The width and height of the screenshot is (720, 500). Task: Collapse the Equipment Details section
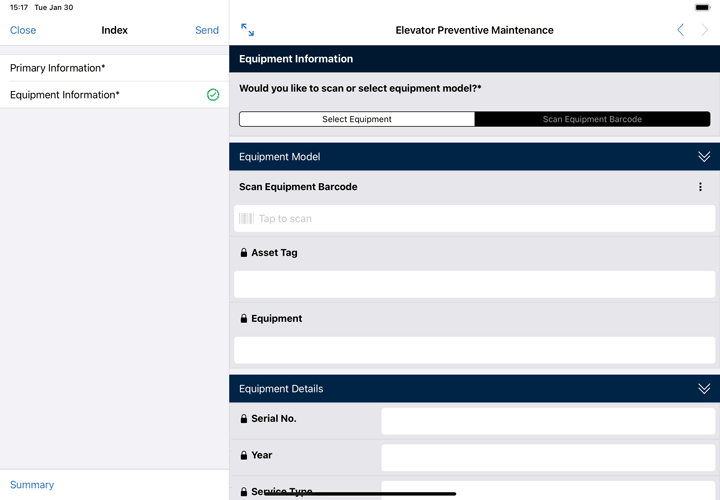704,388
